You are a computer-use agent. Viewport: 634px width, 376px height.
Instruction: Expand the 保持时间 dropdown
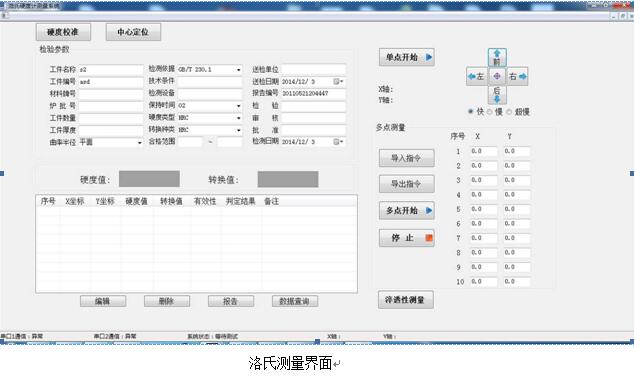[238, 106]
